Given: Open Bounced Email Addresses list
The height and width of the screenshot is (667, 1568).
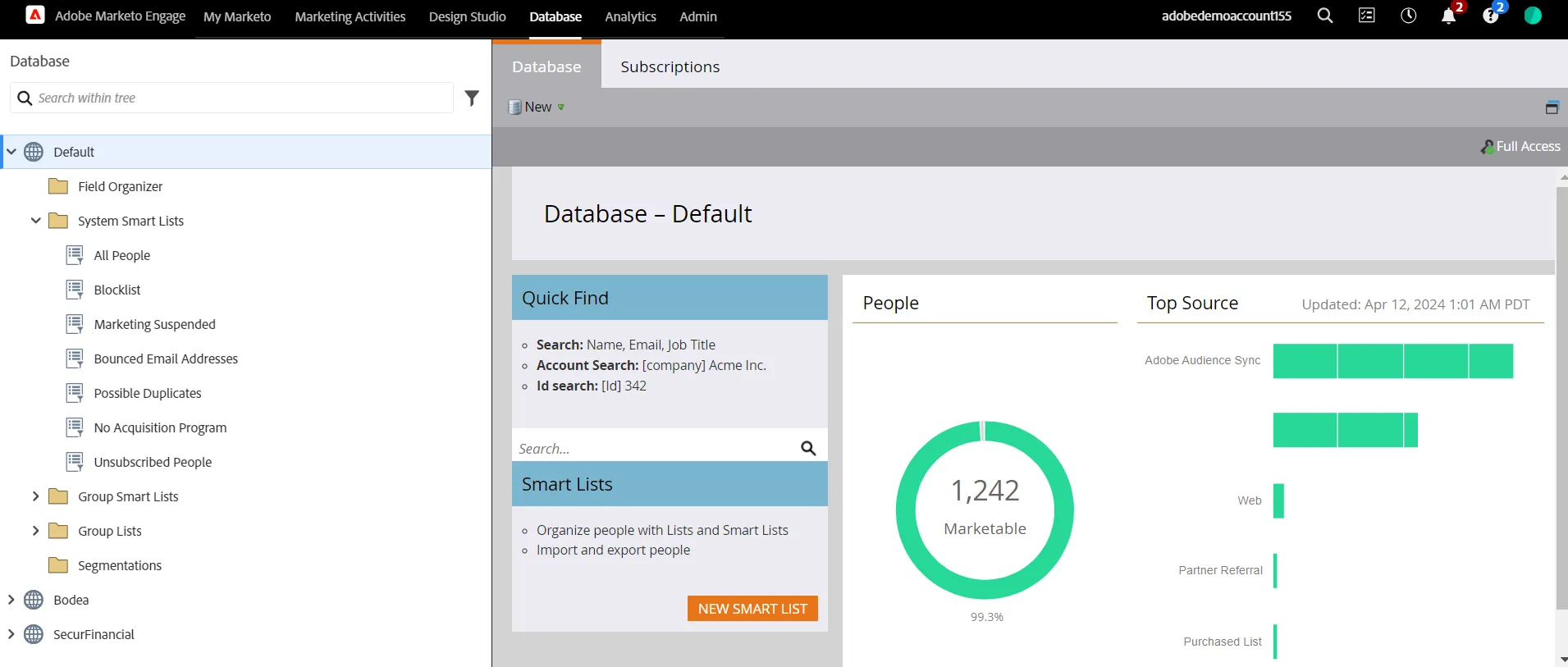Looking at the screenshot, I should [166, 359].
